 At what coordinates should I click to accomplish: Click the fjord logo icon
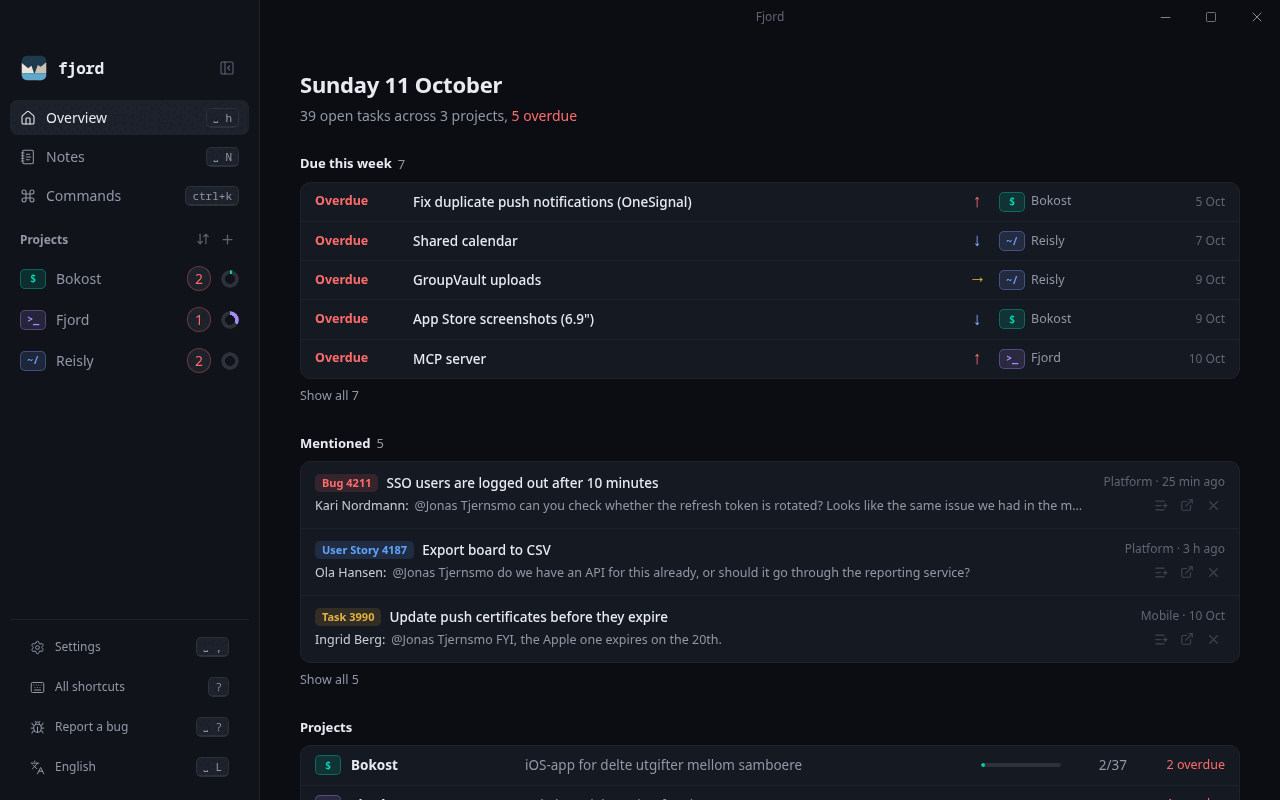tap(34, 68)
